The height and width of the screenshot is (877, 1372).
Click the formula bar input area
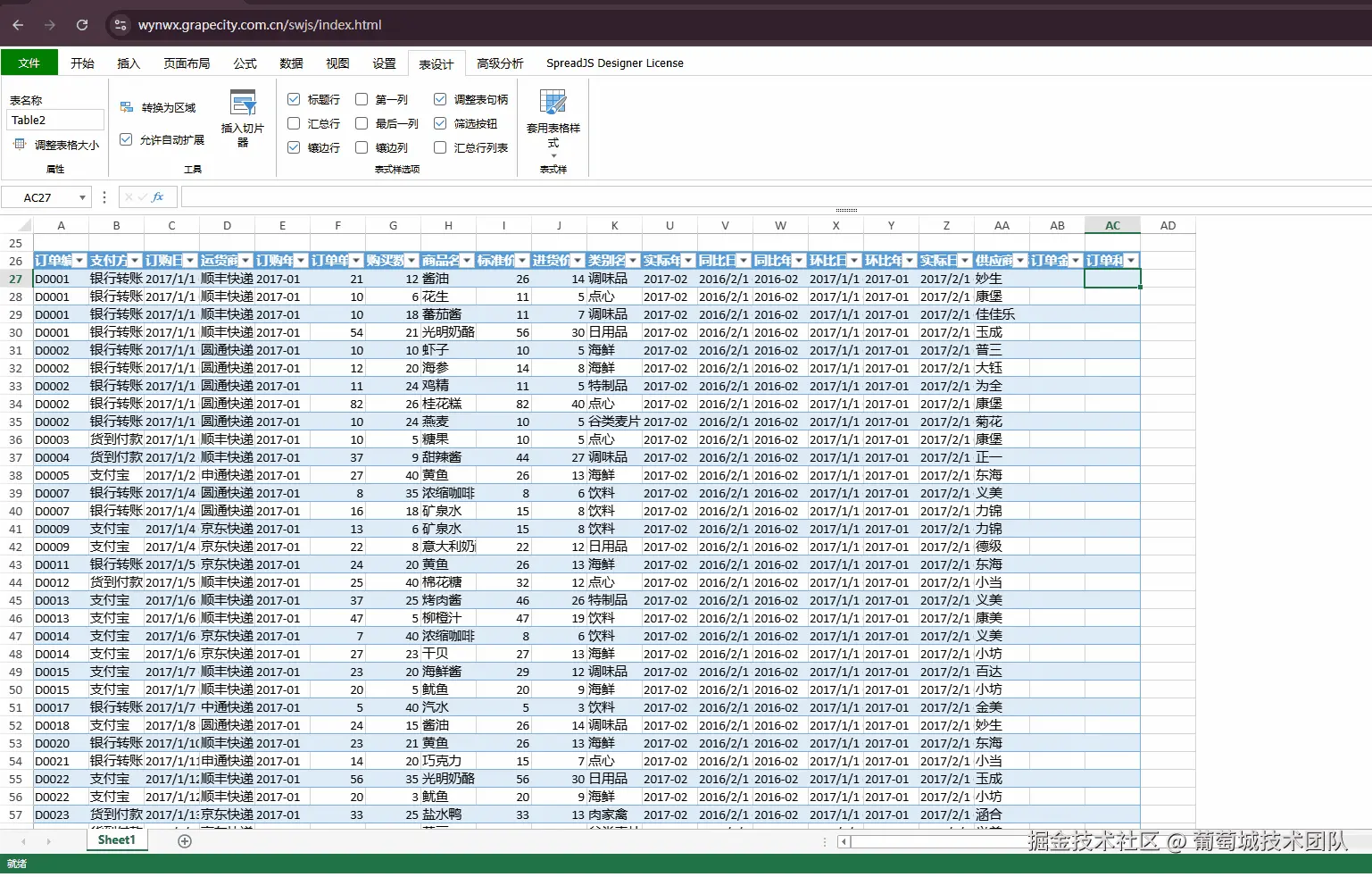(777, 197)
